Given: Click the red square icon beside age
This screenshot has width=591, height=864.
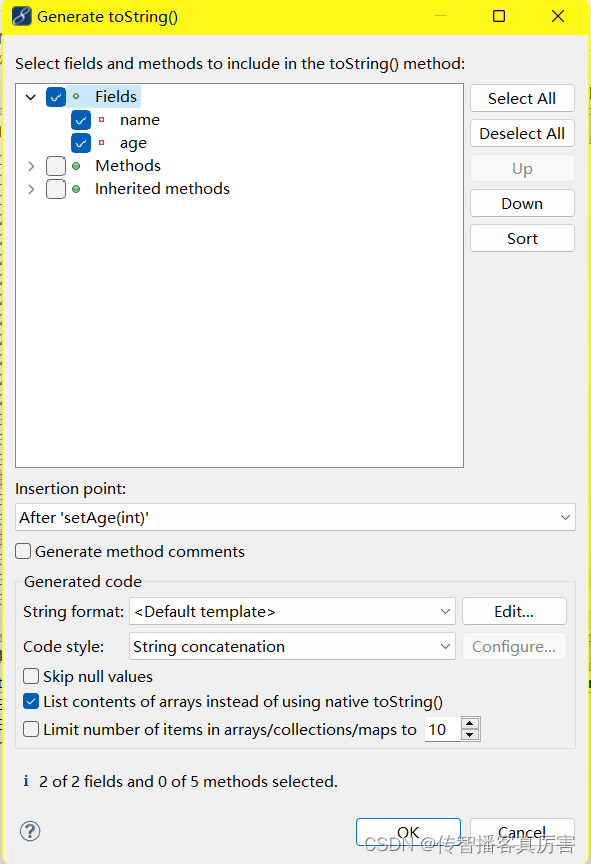Looking at the screenshot, I should pyautogui.click(x=101, y=143).
